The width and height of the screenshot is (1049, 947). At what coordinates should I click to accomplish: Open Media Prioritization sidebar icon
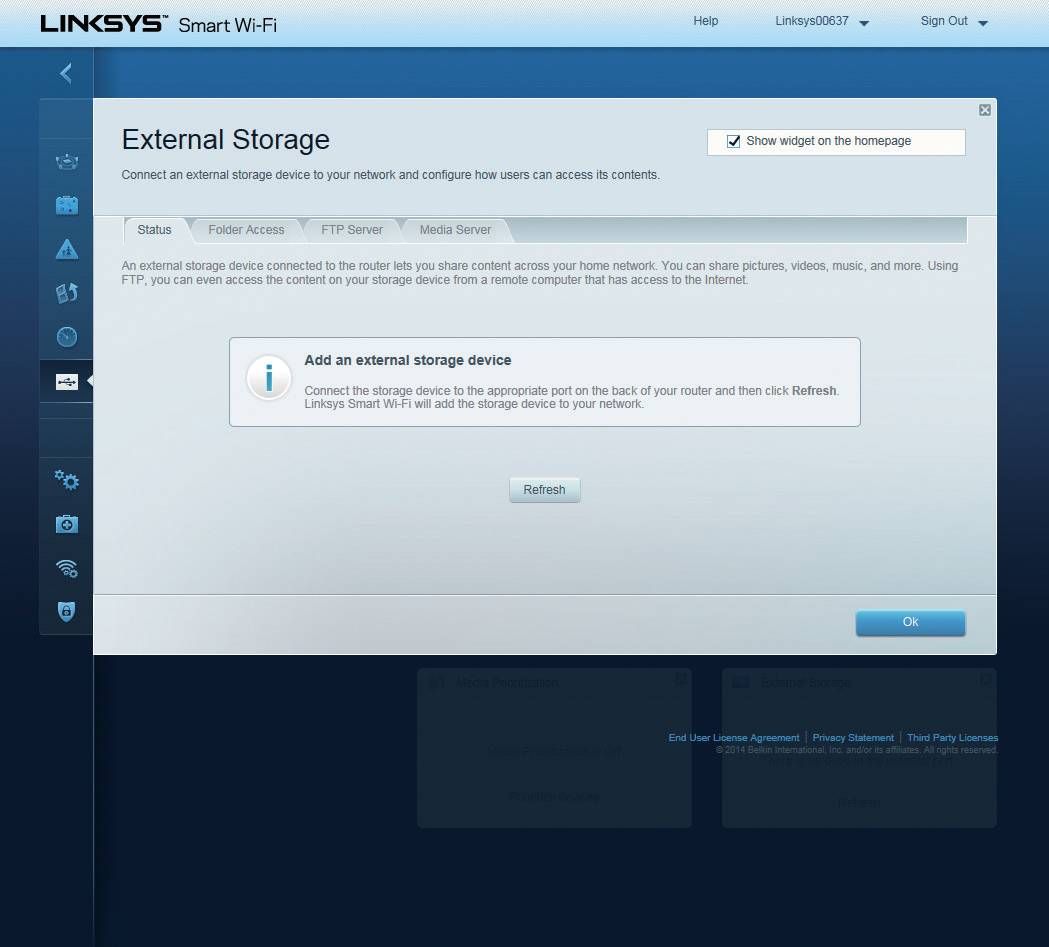pyautogui.click(x=66, y=292)
